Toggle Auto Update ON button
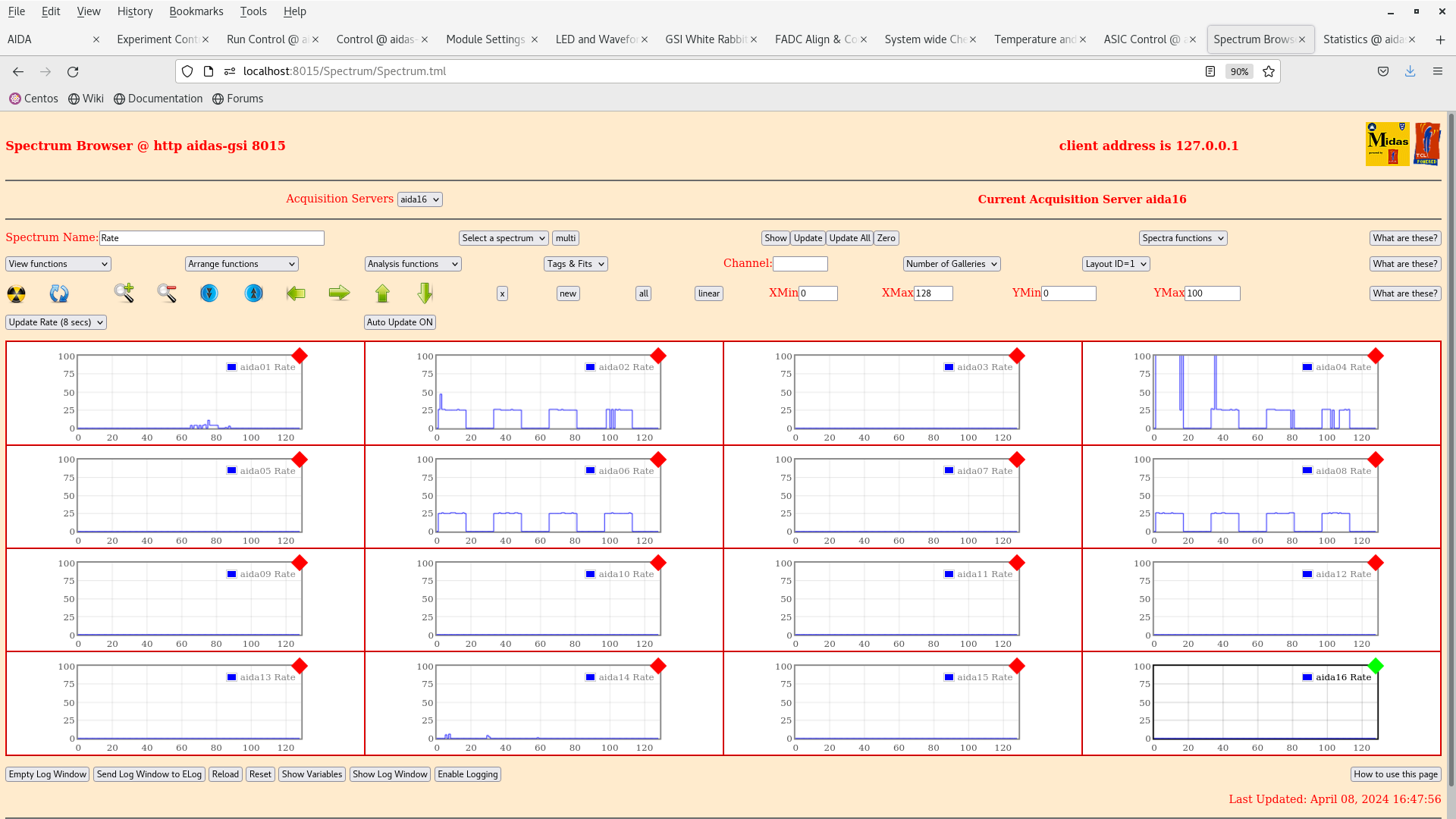Screen dimensions: 1456x819 [x=399, y=321]
